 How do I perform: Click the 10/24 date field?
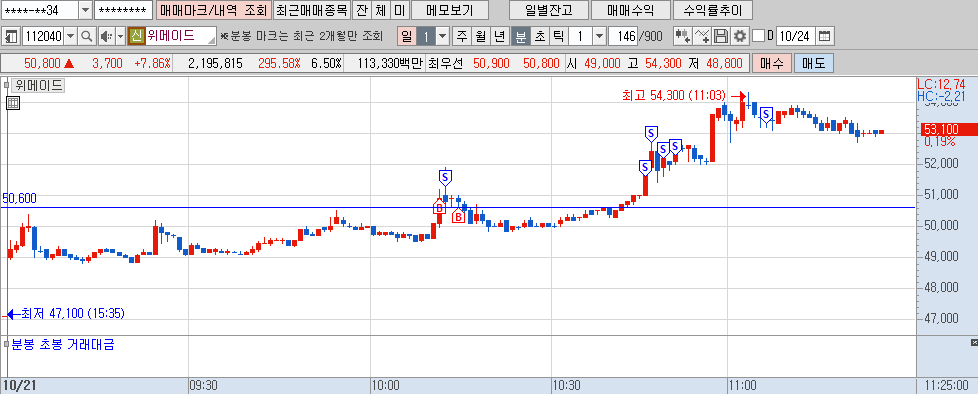click(x=795, y=36)
